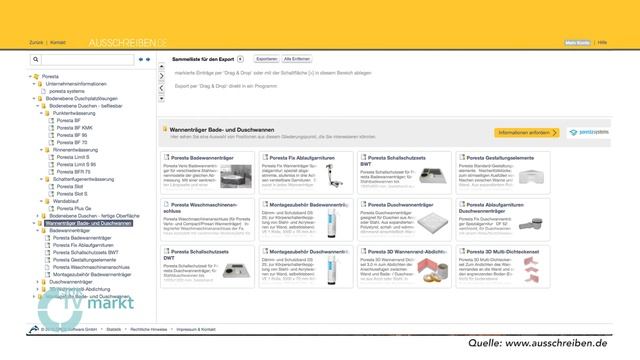This screenshot has width=640, height=360.
Task: Click the left chevron button of Sammelliste panel
Action: tap(162, 88)
